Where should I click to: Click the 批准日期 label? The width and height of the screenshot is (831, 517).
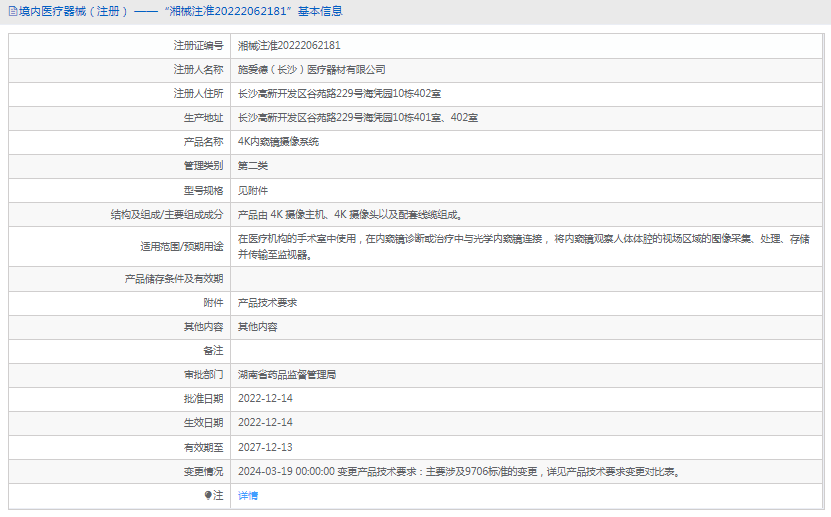point(204,398)
